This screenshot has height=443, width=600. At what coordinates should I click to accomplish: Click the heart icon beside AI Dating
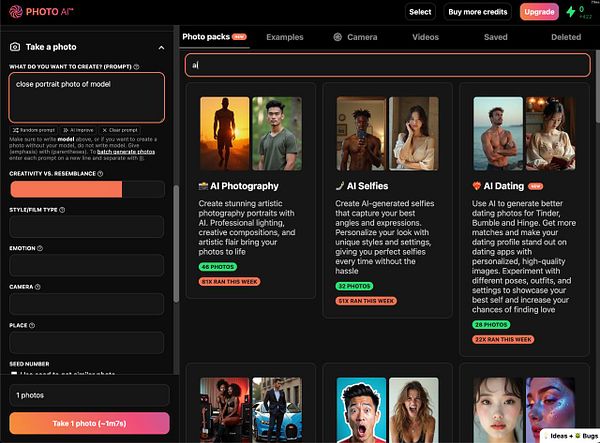click(x=476, y=186)
